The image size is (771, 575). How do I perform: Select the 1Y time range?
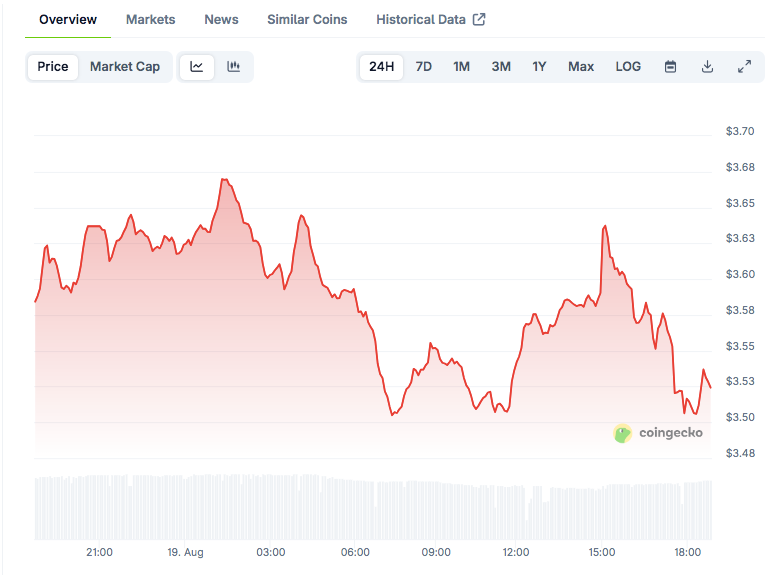(539, 67)
